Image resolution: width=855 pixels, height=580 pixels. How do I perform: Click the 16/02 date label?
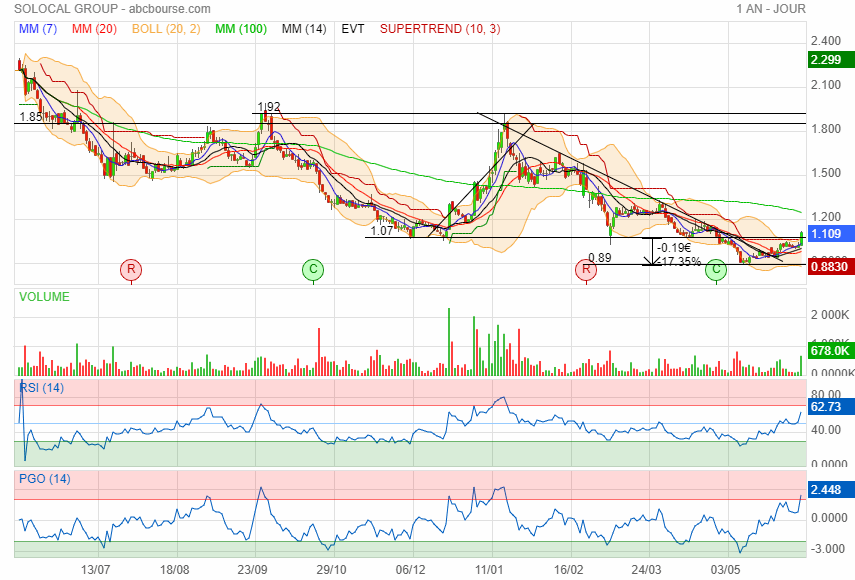pyautogui.click(x=568, y=570)
